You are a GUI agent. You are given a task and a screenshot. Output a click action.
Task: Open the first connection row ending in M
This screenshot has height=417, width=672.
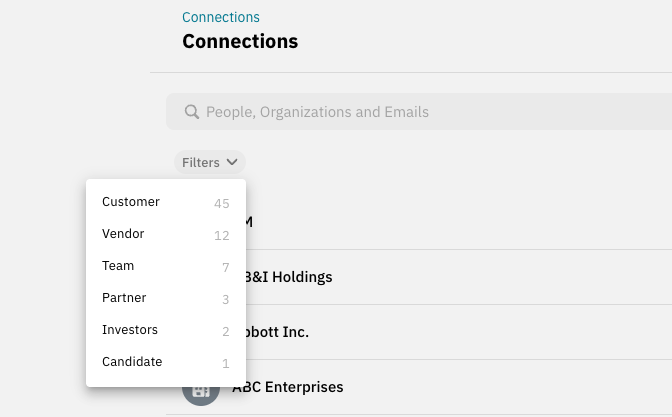[247, 222]
